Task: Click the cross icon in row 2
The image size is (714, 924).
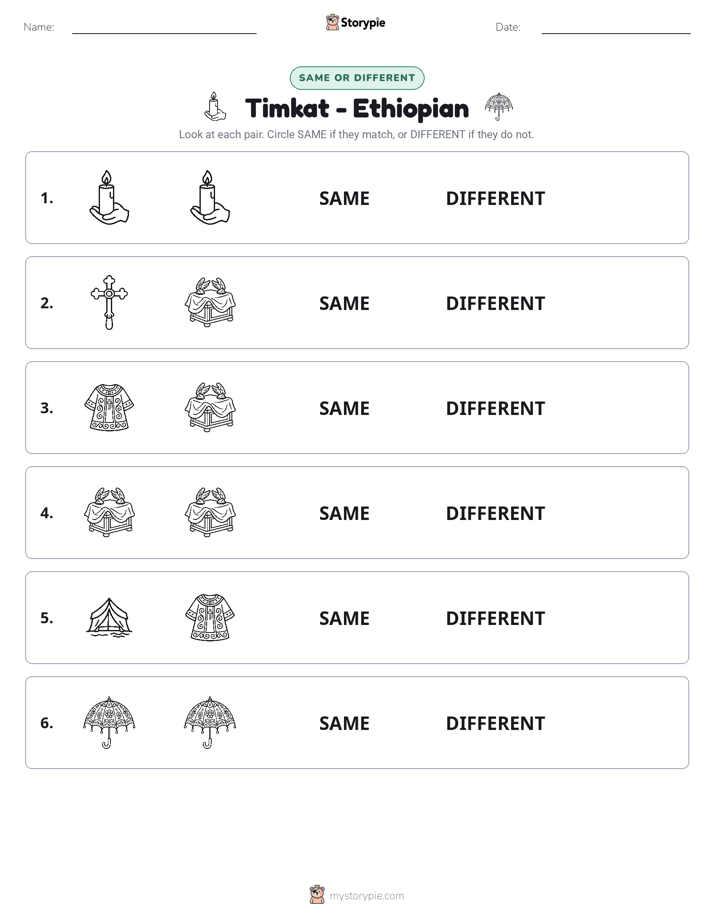Action: point(109,302)
